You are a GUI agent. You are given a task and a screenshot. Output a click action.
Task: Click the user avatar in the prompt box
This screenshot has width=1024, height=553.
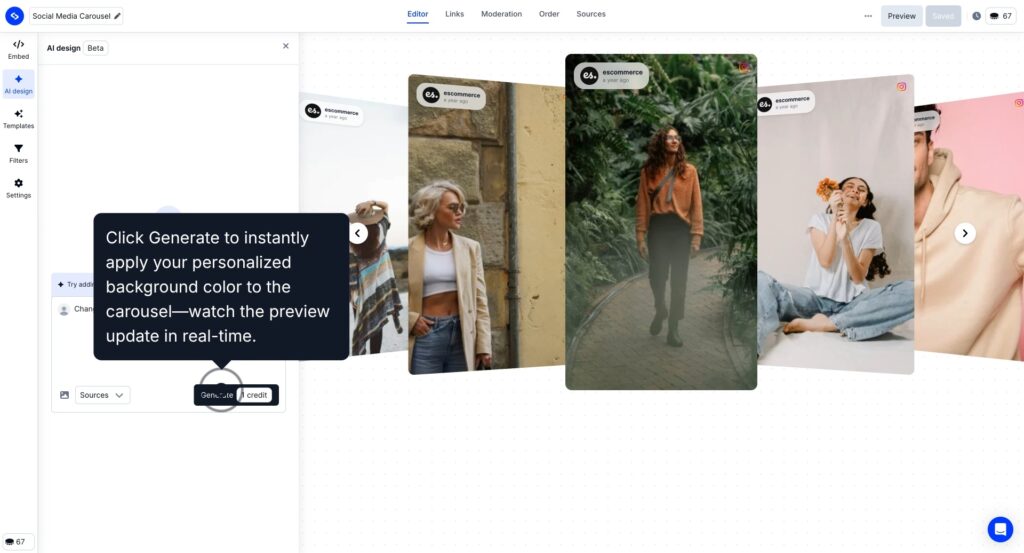[64, 309]
